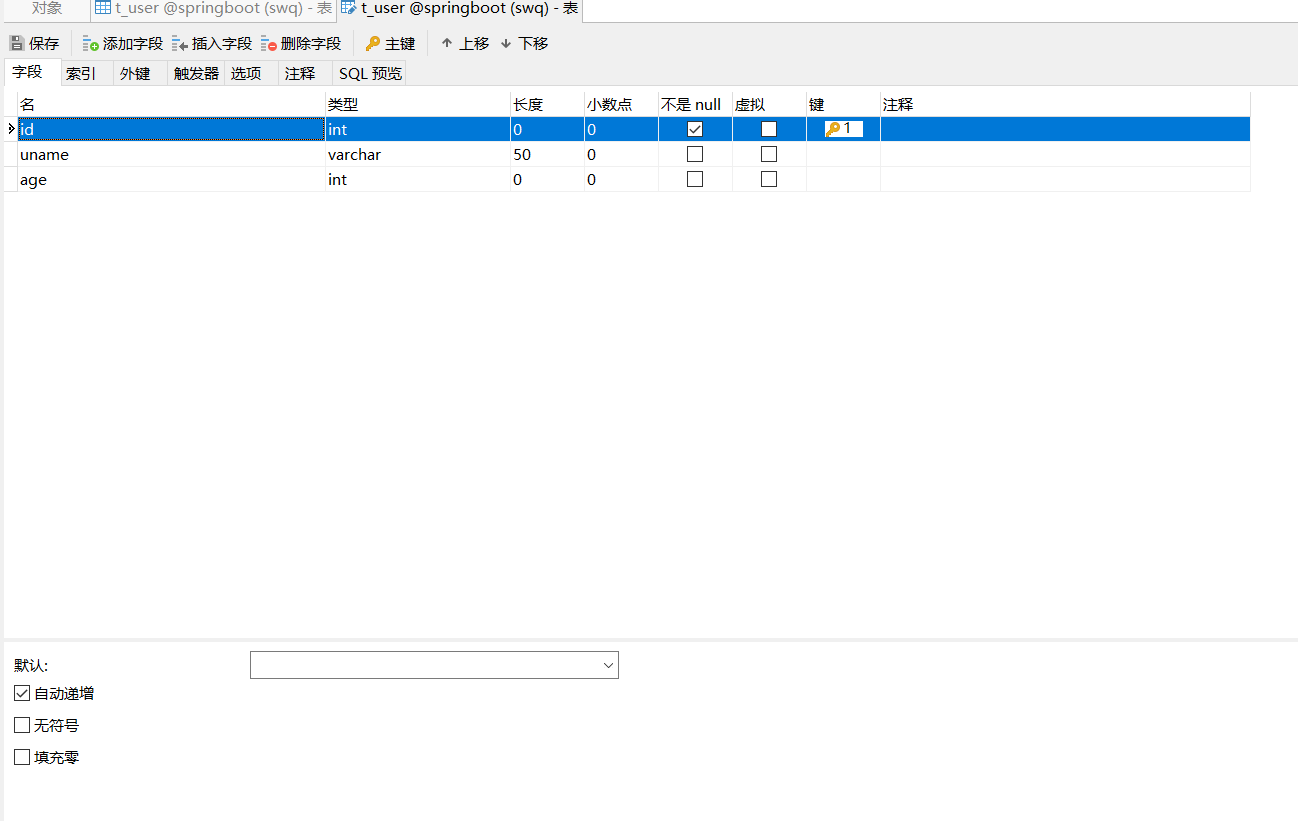Viewport: 1298px width, 821px height.
Task: Click Move Up (上移) arrow
Action: point(447,44)
